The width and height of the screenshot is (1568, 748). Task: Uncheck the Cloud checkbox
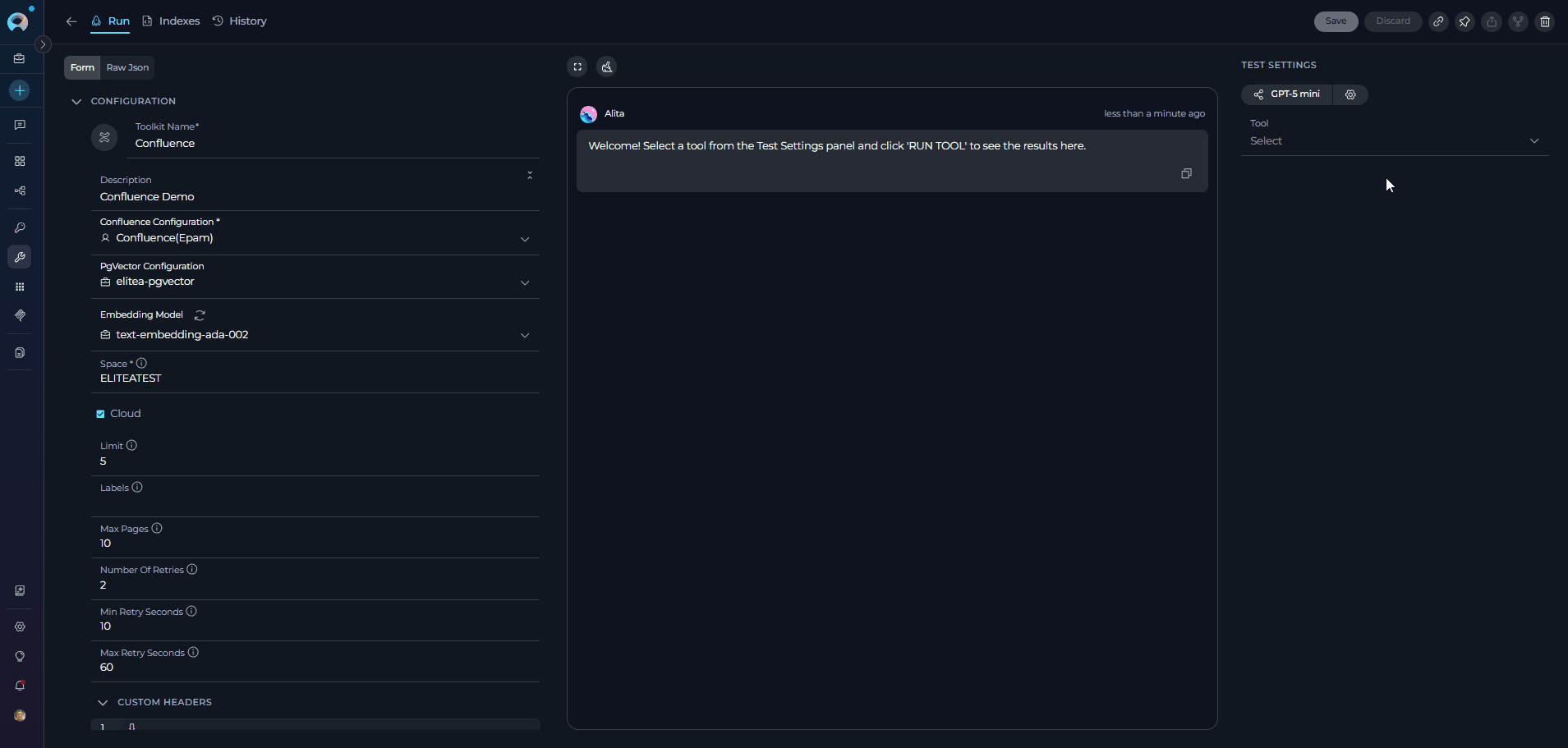[101, 414]
